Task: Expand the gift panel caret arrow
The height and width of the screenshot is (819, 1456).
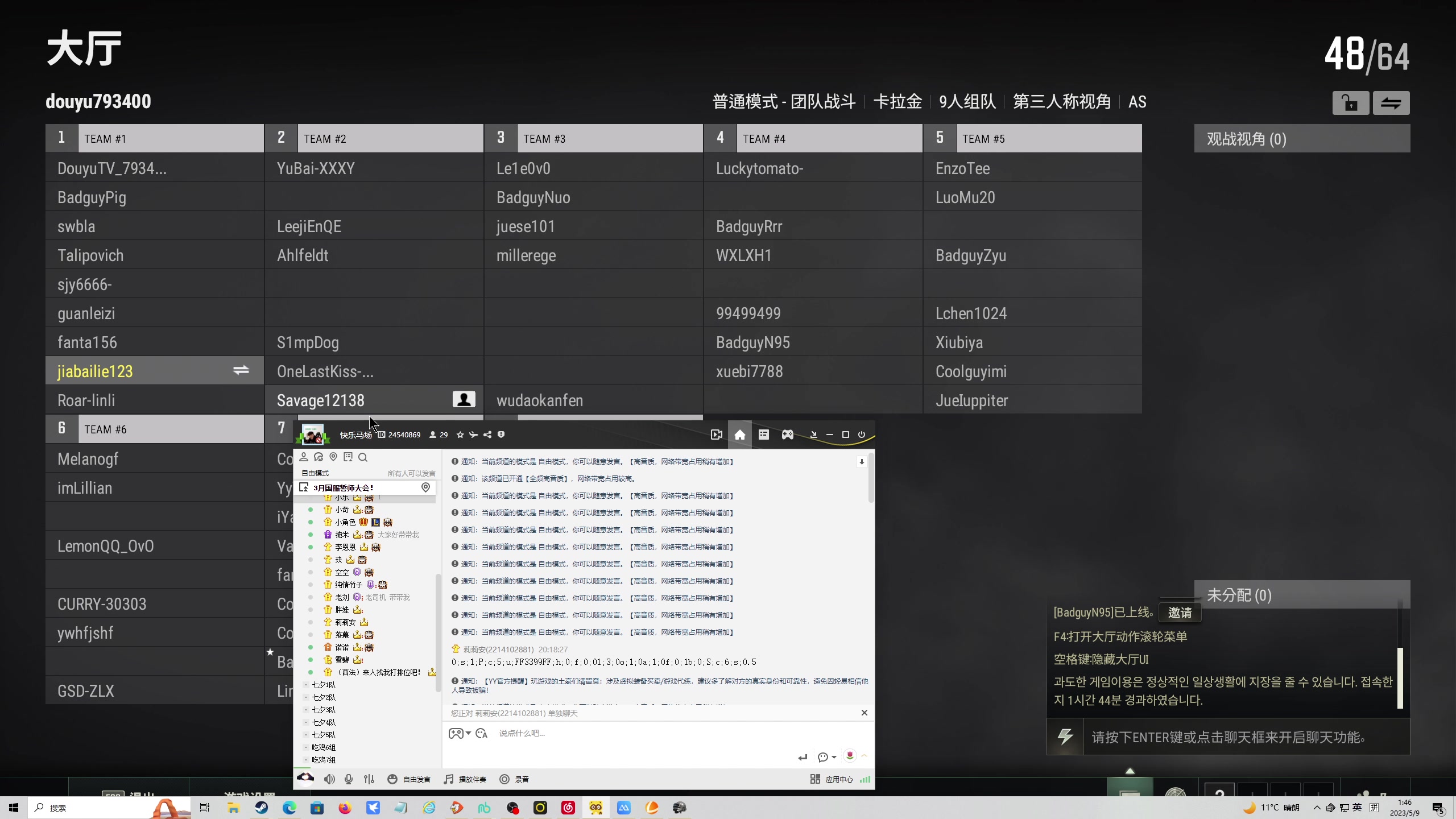Action: tap(864, 755)
